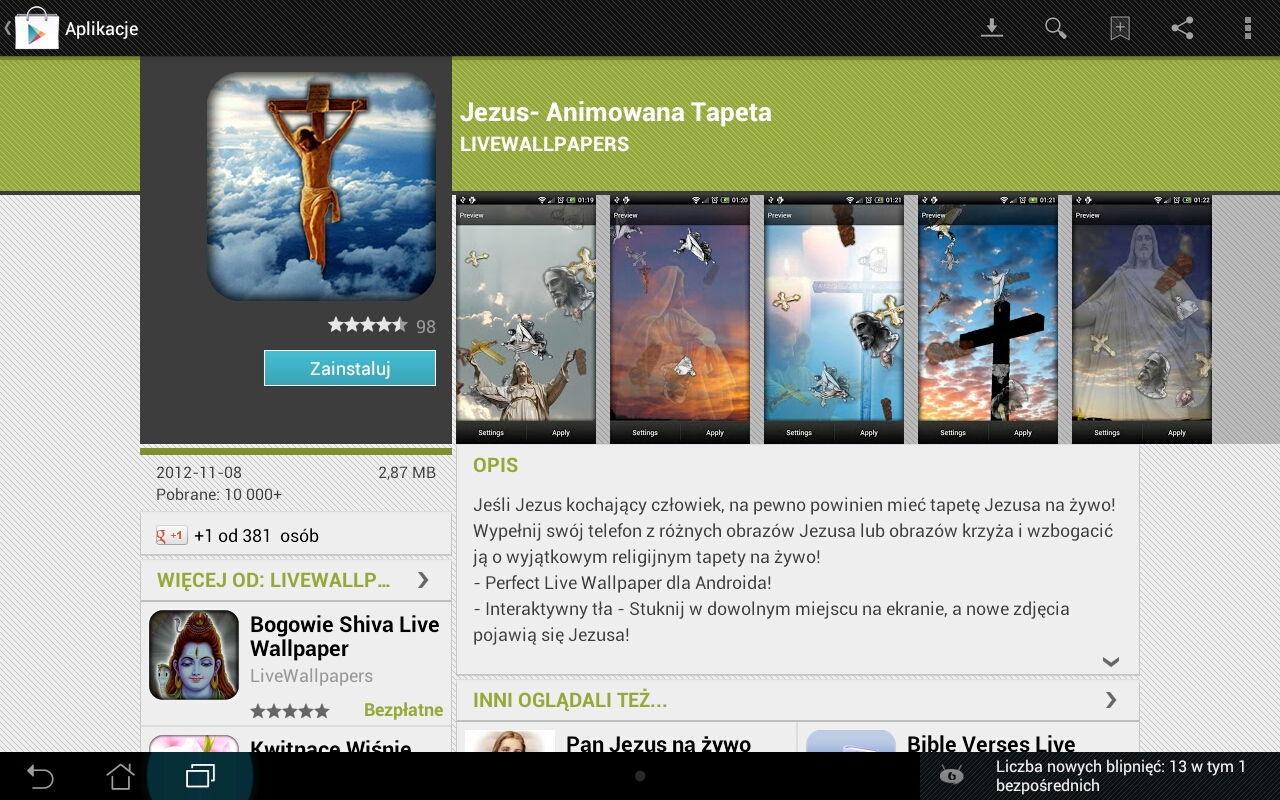Open downloads icon in top bar

[991, 28]
